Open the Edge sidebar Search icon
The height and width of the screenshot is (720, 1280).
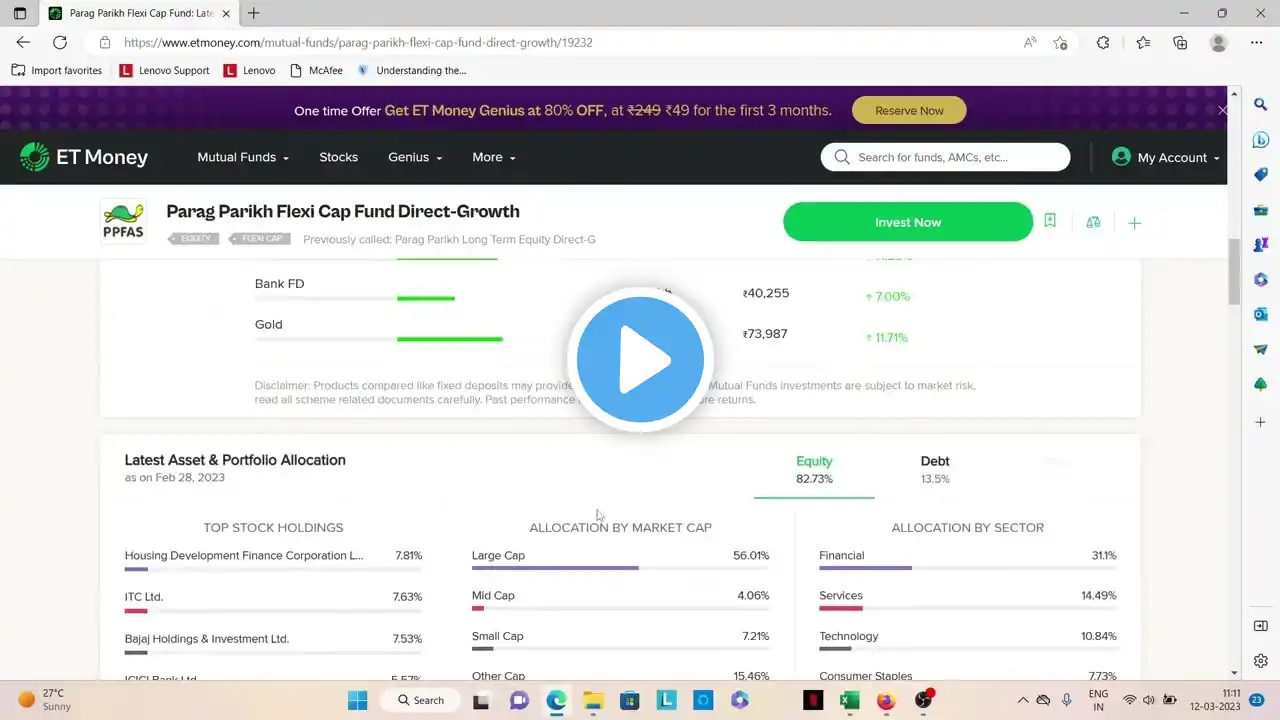click(1261, 105)
